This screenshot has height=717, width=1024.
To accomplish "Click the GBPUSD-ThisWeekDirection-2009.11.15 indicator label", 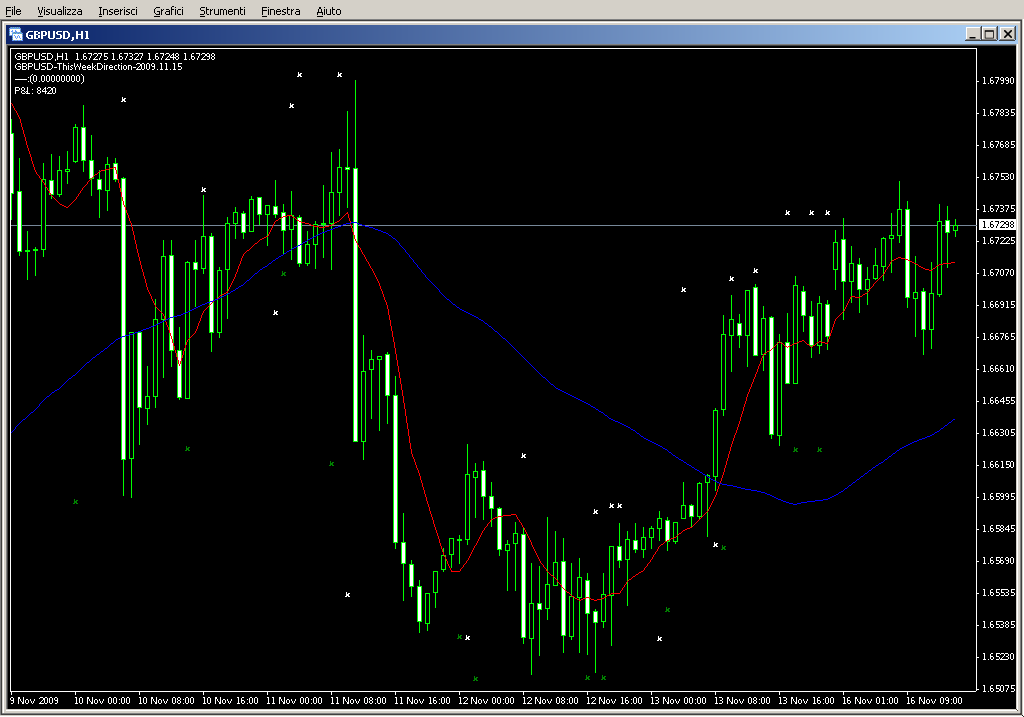I will [99, 67].
